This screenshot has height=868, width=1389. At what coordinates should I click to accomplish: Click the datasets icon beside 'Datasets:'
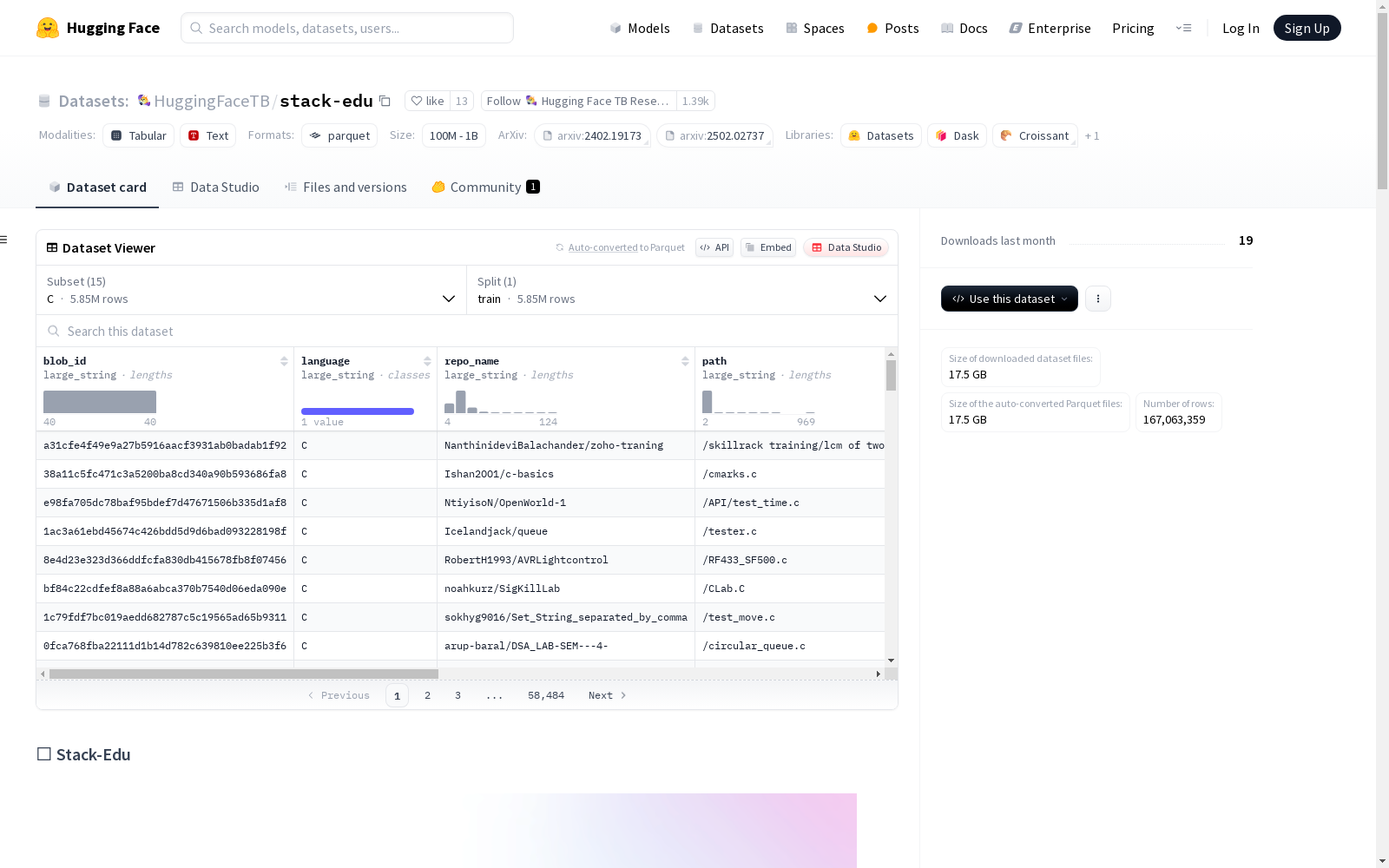44,101
